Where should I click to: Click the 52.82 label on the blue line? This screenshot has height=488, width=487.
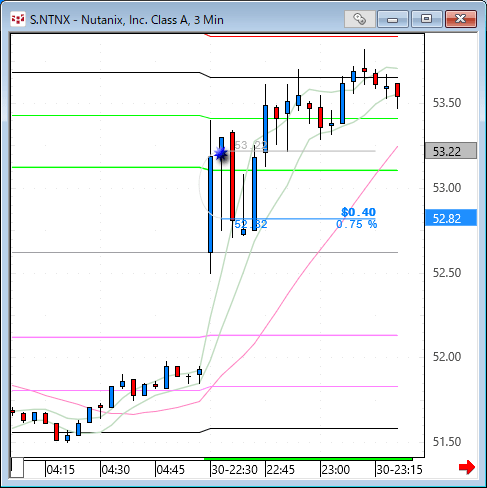point(251,224)
